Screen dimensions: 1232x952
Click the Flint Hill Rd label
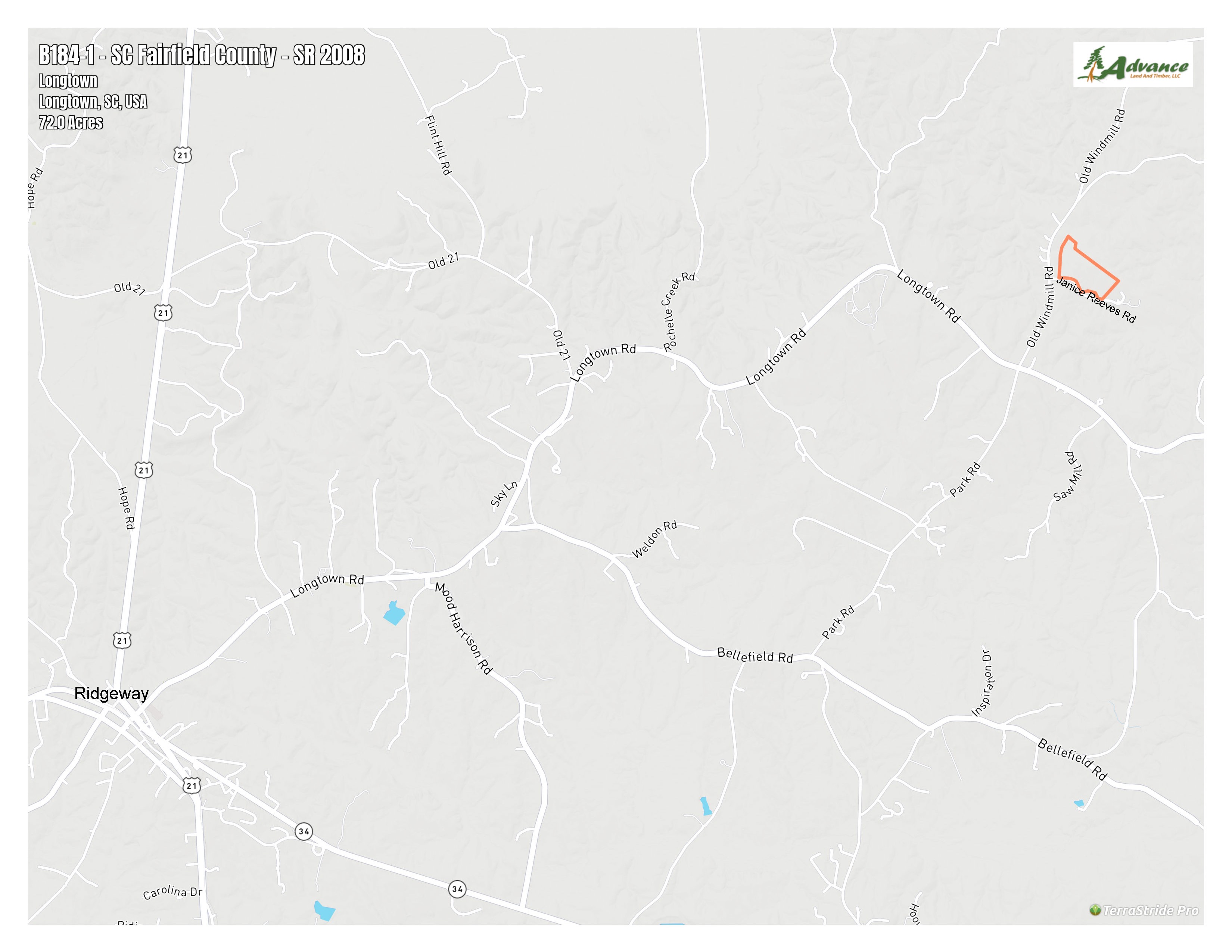coord(438,145)
